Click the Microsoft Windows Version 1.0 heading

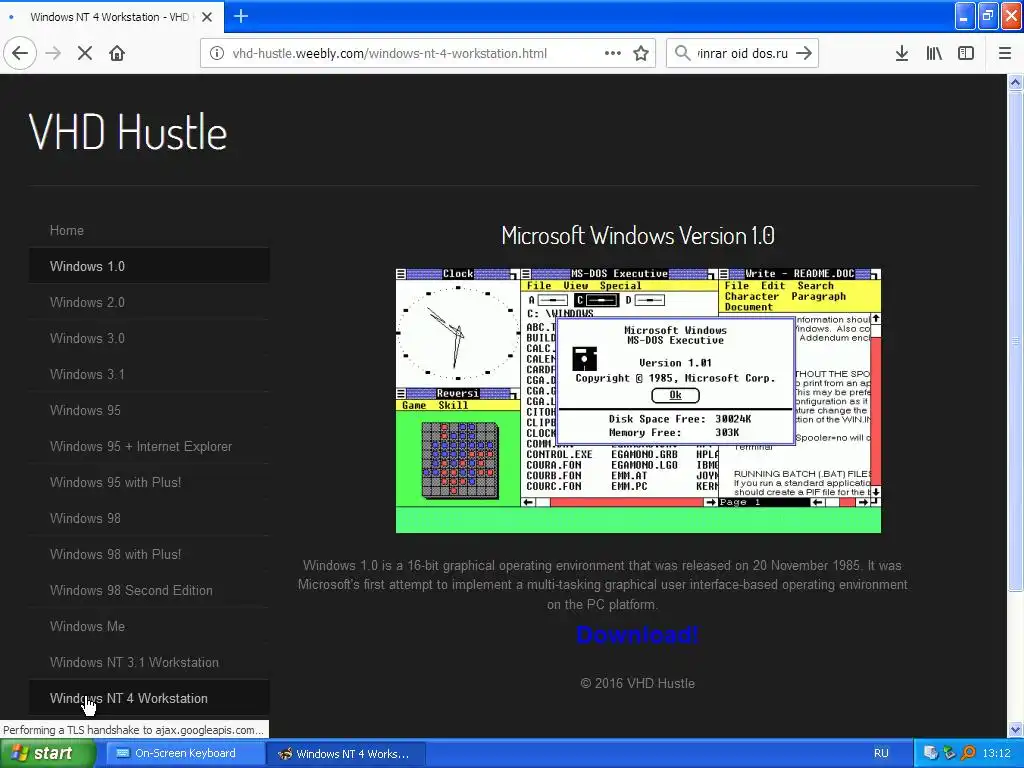coord(638,235)
